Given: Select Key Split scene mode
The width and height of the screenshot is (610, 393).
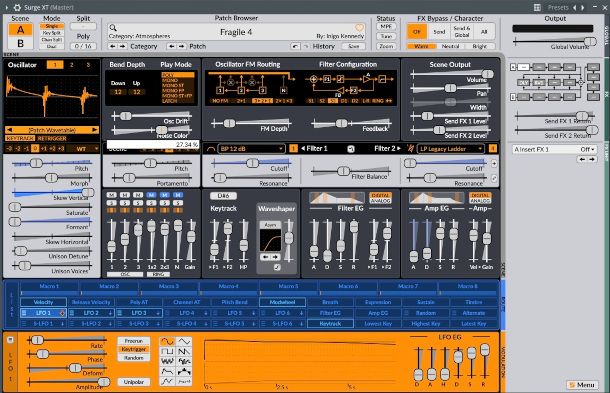Looking at the screenshot, I should point(52,33).
